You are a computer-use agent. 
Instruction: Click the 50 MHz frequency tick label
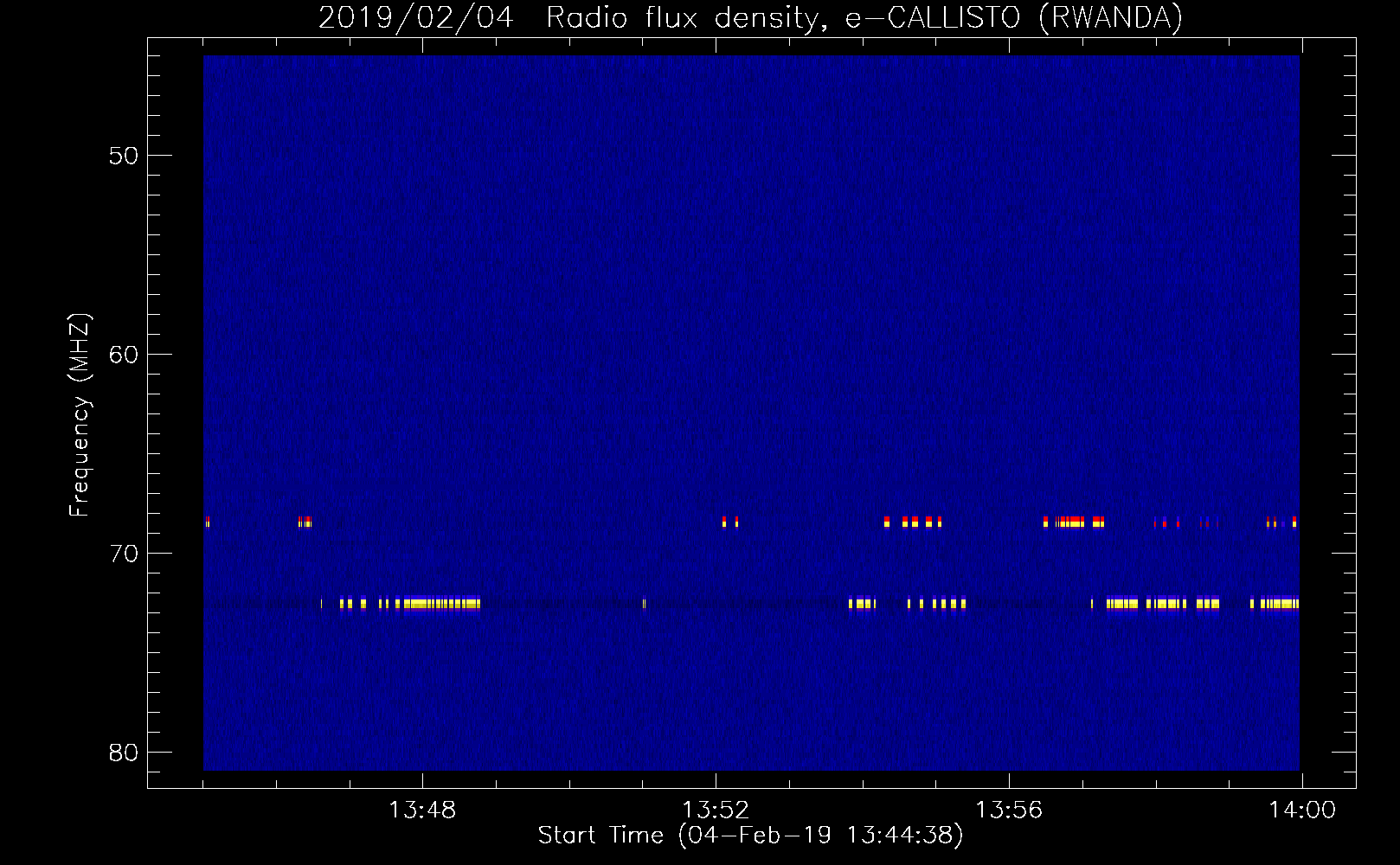coord(124,156)
